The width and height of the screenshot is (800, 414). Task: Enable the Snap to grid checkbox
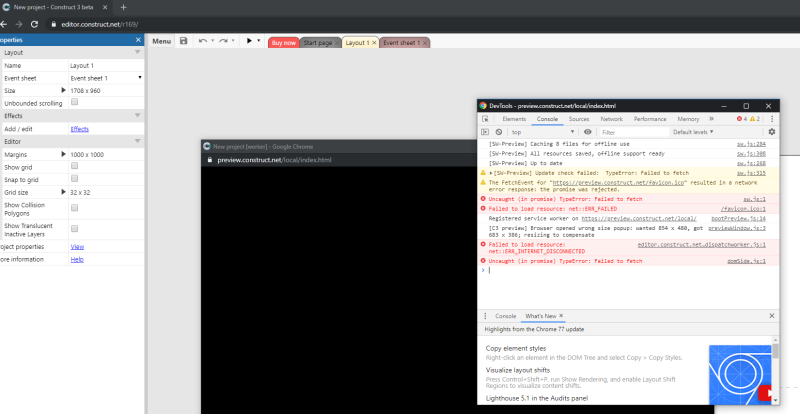[x=74, y=179]
